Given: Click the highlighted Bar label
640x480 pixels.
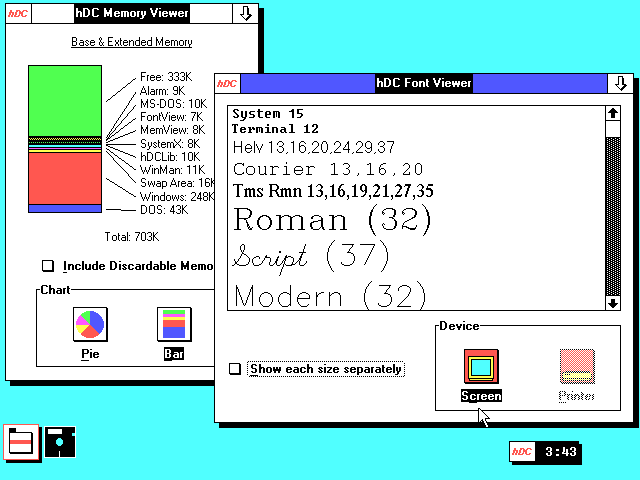Looking at the screenshot, I should point(174,353).
